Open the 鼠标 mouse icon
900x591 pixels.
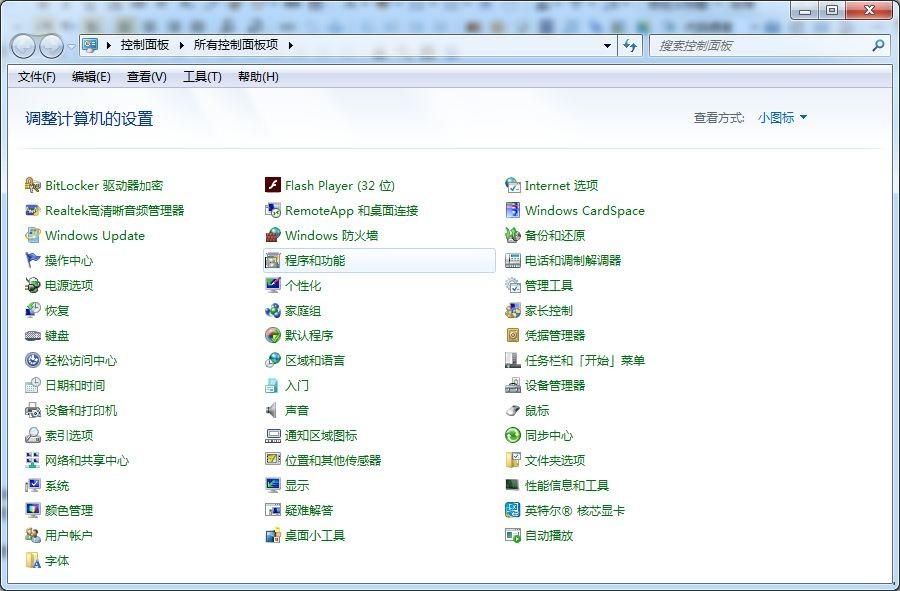click(513, 410)
